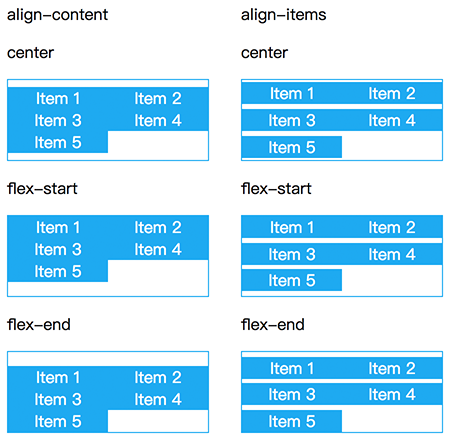Select Item 2 in align-content center box
Image resolution: width=455 pixels, height=442 pixels.
158,98
